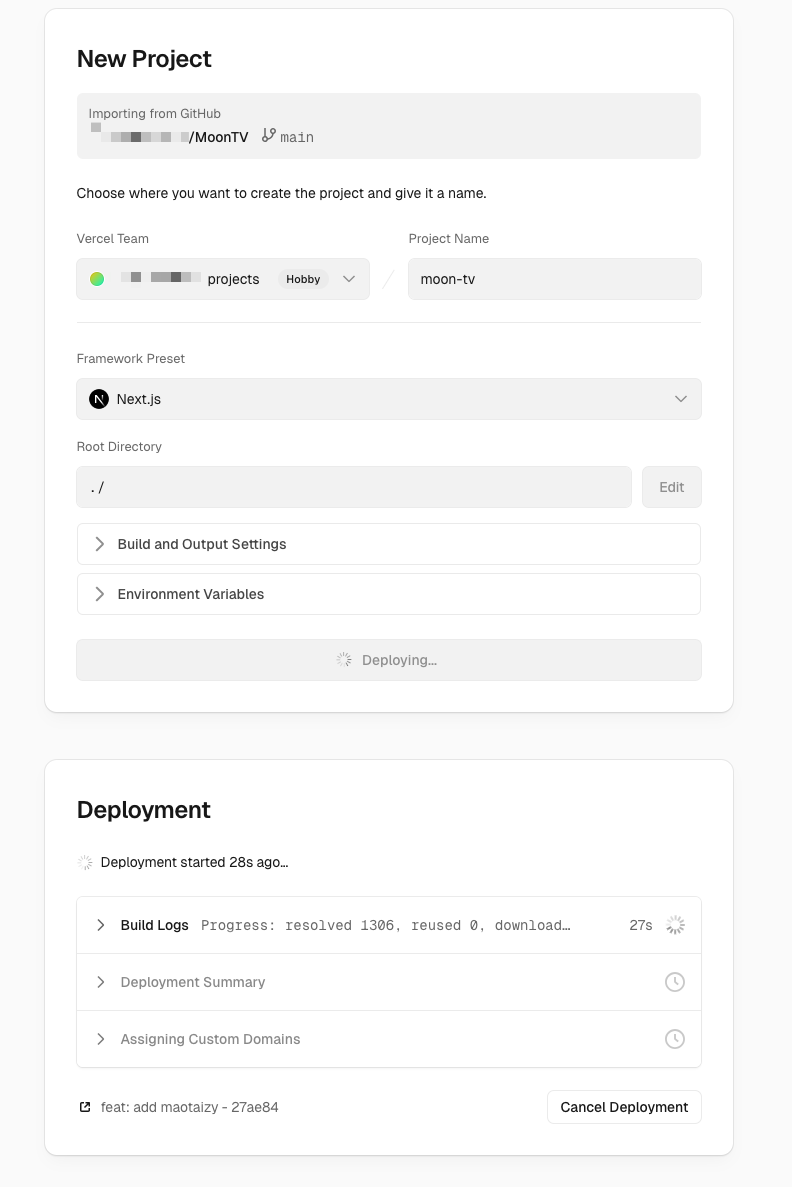The width and height of the screenshot is (792, 1187).
Task: Click the /MoonTV repository name
Action: tap(219, 137)
